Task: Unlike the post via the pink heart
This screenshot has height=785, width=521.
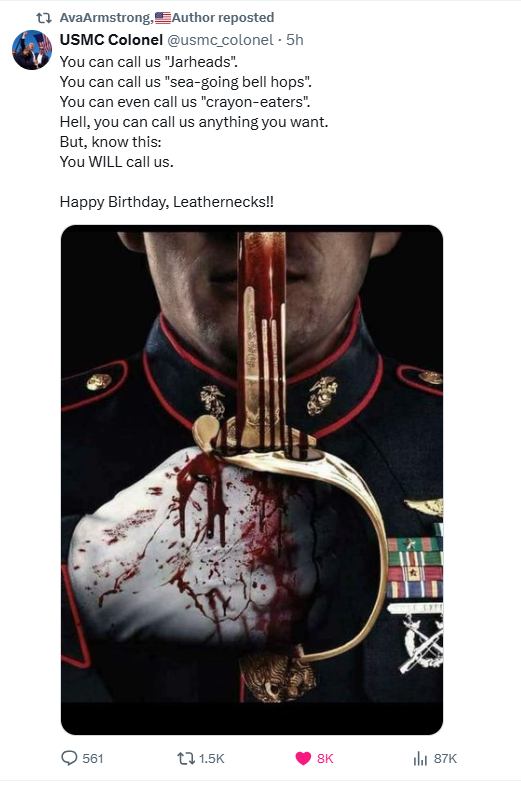Action: pyautogui.click(x=303, y=758)
